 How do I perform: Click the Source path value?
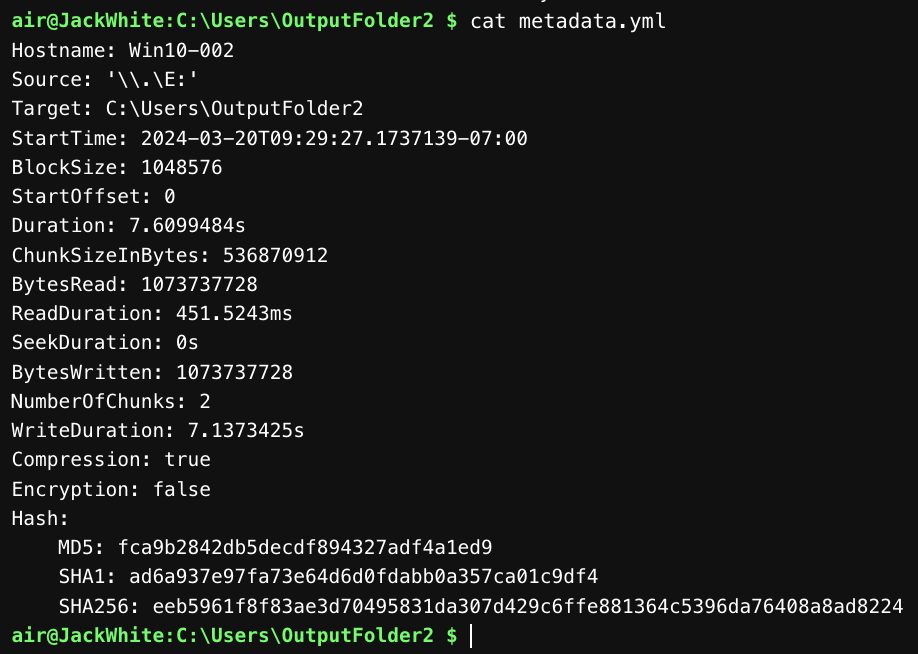pyautogui.click(x=146, y=79)
